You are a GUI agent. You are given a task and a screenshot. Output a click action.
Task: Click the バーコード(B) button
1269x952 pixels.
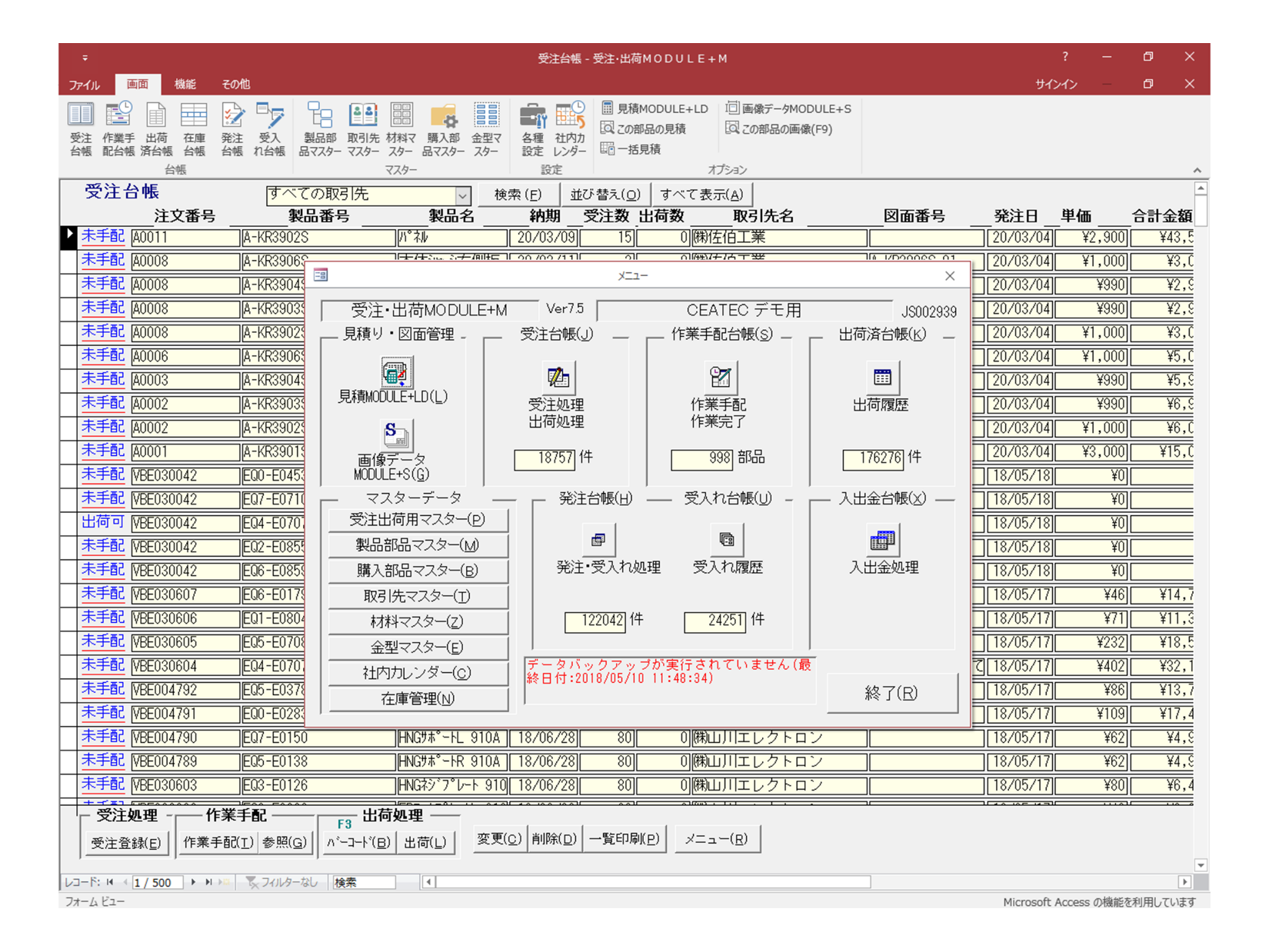[358, 843]
